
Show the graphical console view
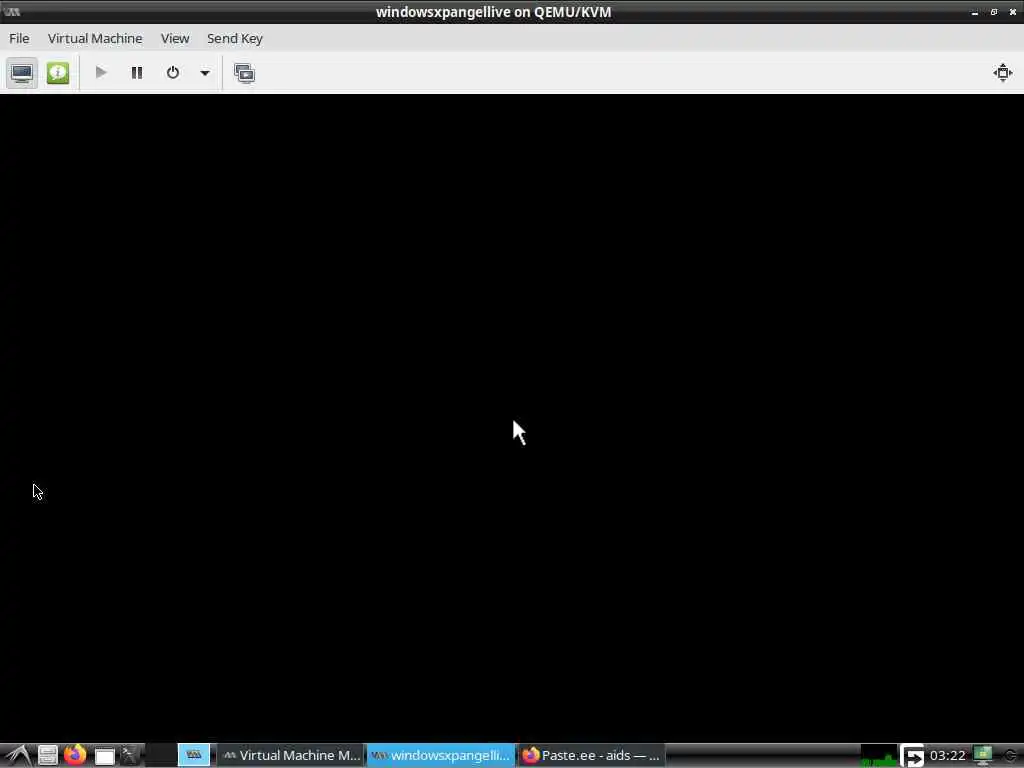pos(22,72)
